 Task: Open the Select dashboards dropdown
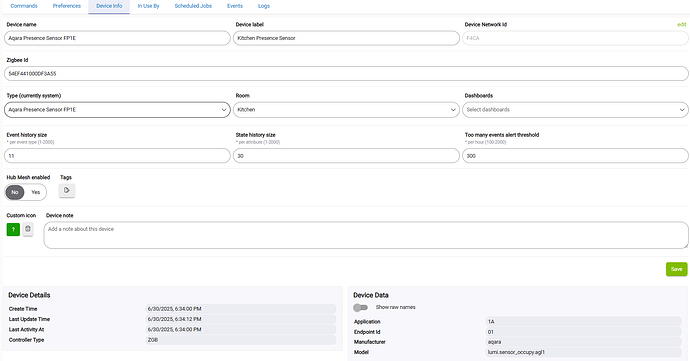coord(575,110)
